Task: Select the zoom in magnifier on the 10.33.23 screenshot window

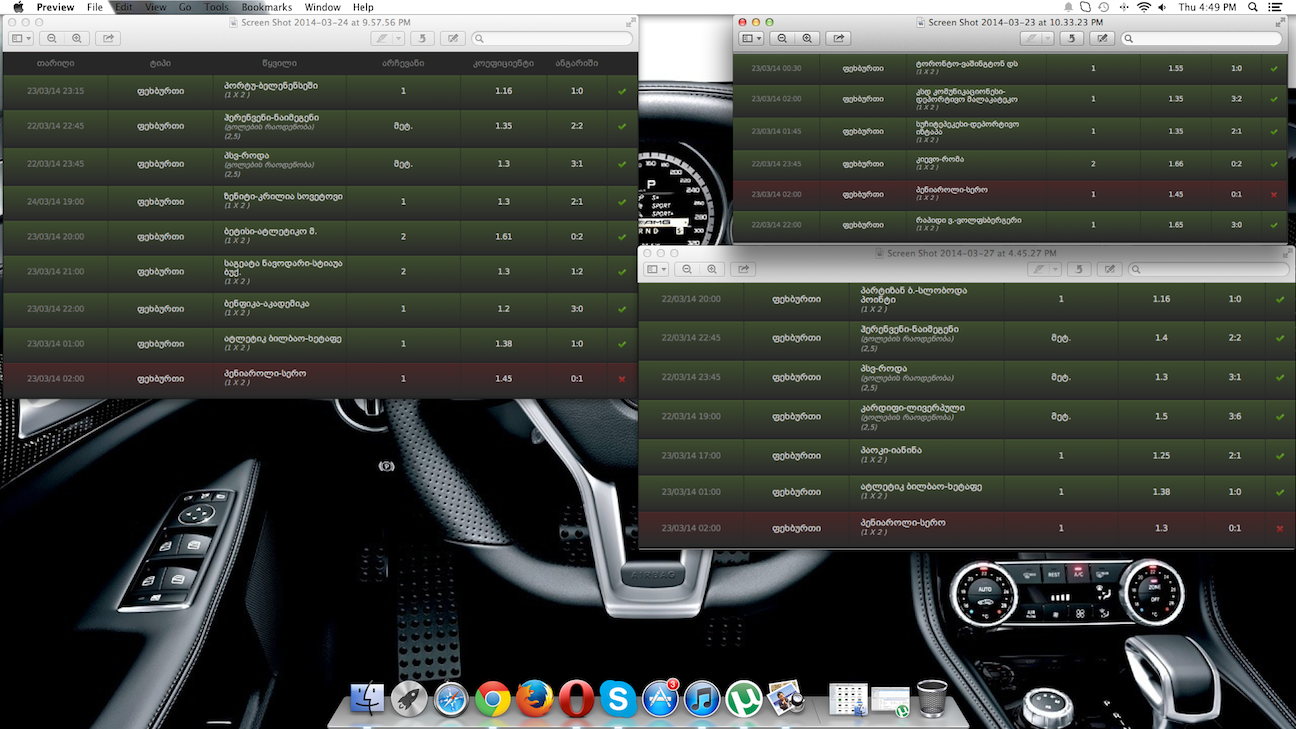Action: click(x=808, y=38)
